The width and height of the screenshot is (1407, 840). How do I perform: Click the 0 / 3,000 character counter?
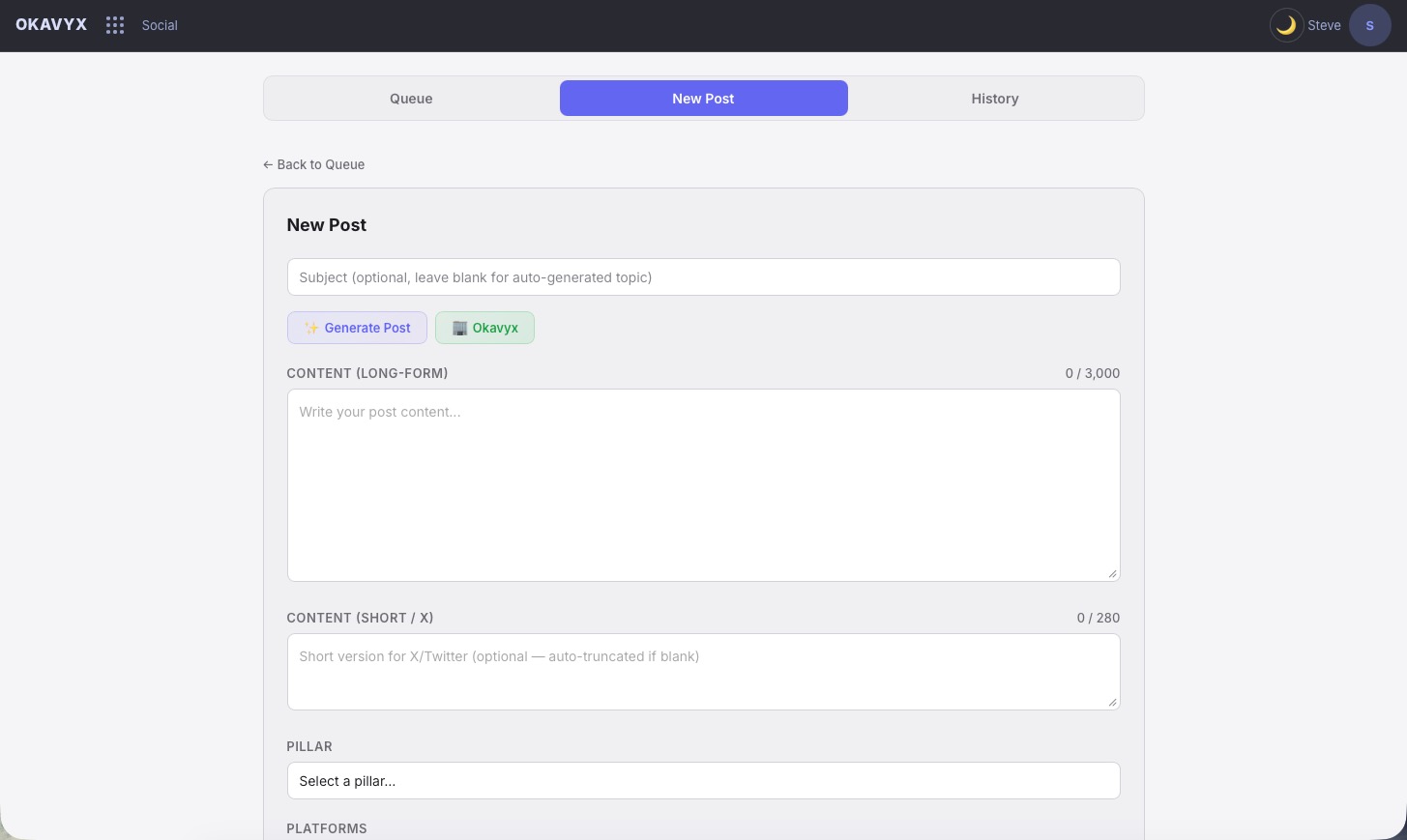pos(1092,373)
